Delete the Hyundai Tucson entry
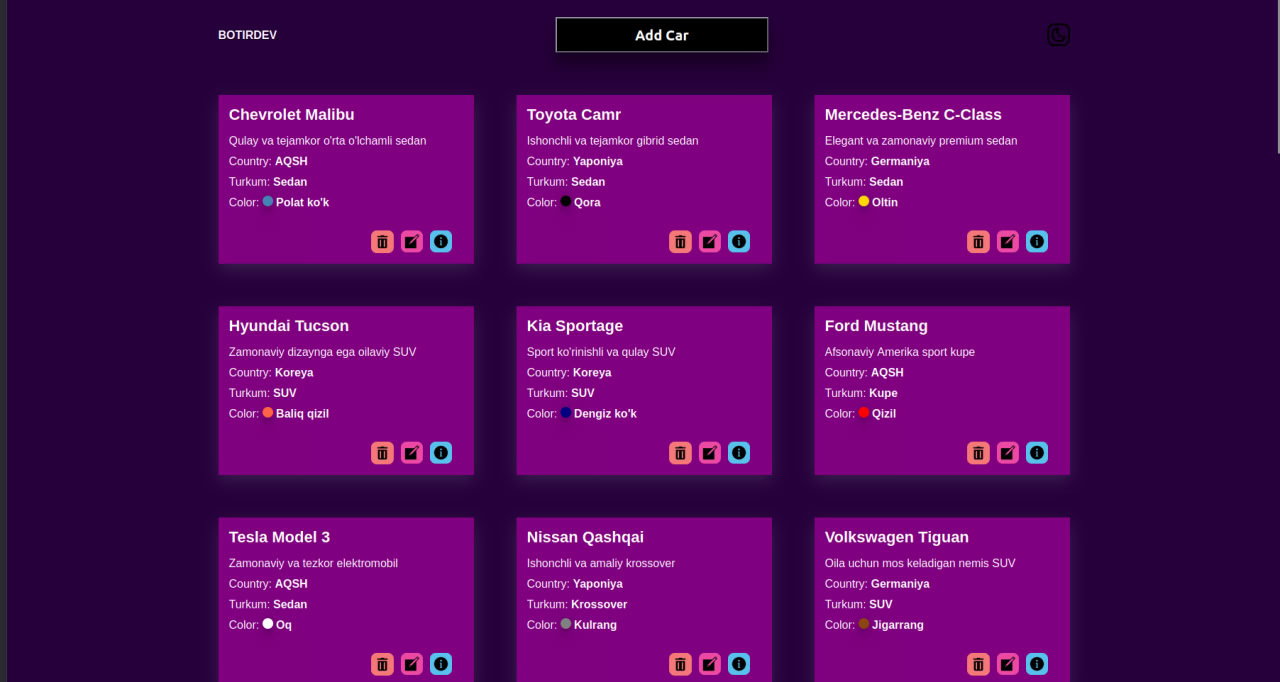This screenshot has width=1280, height=682. (382, 453)
